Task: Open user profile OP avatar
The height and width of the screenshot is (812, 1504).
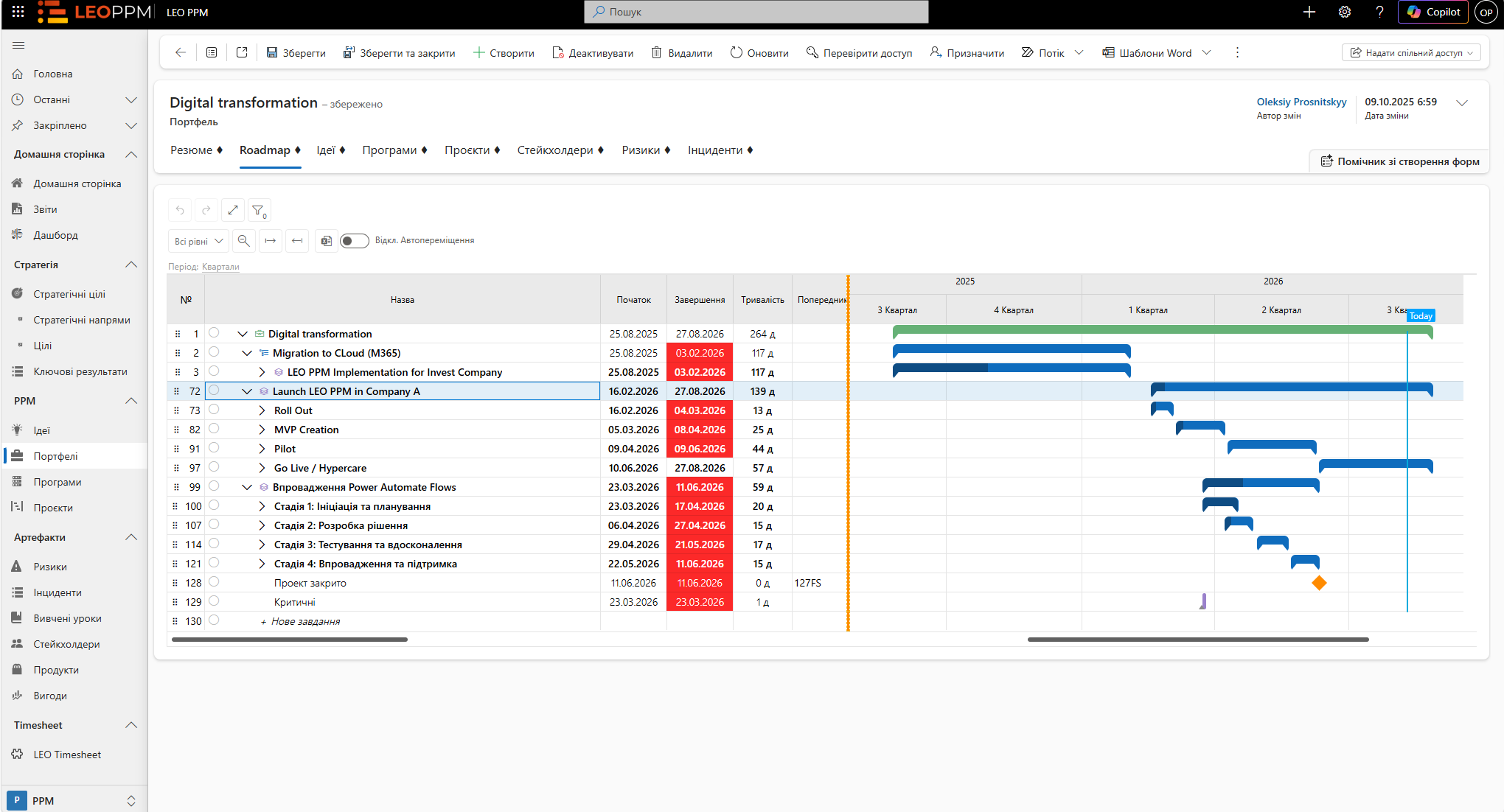Action: click(x=1486, y=12)
